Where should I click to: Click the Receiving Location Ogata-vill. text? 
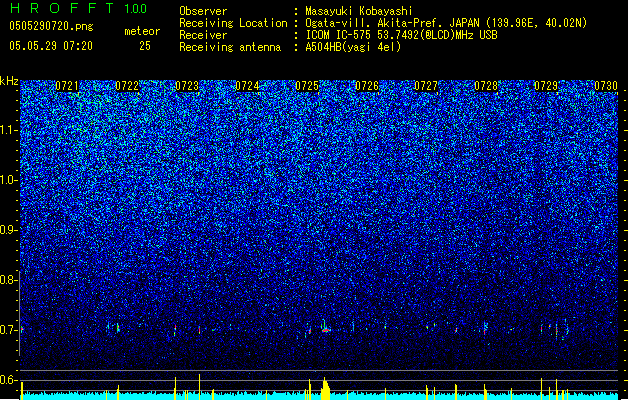click(x=446, y=23)
